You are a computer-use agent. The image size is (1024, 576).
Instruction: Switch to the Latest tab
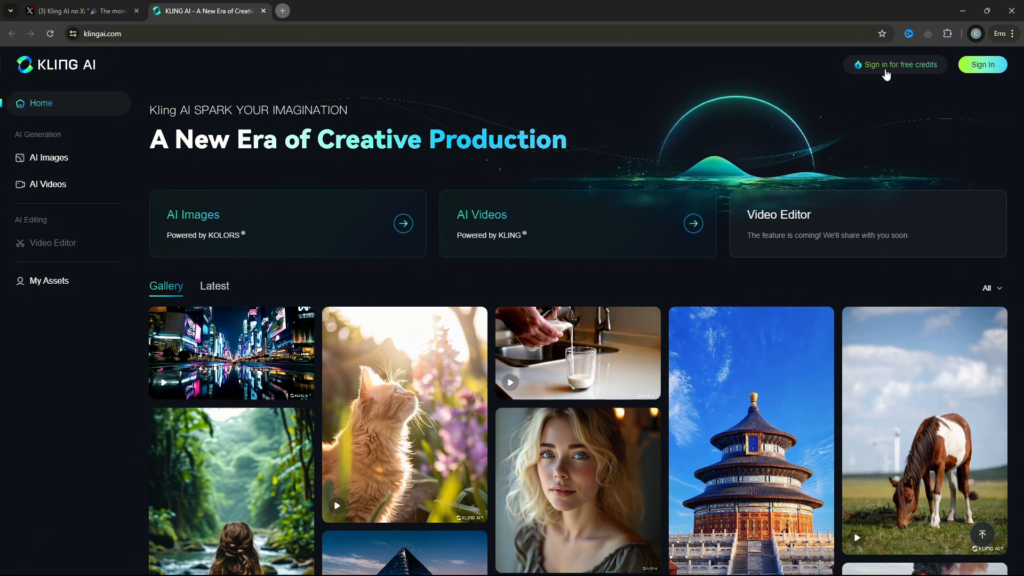coord(214,286)
